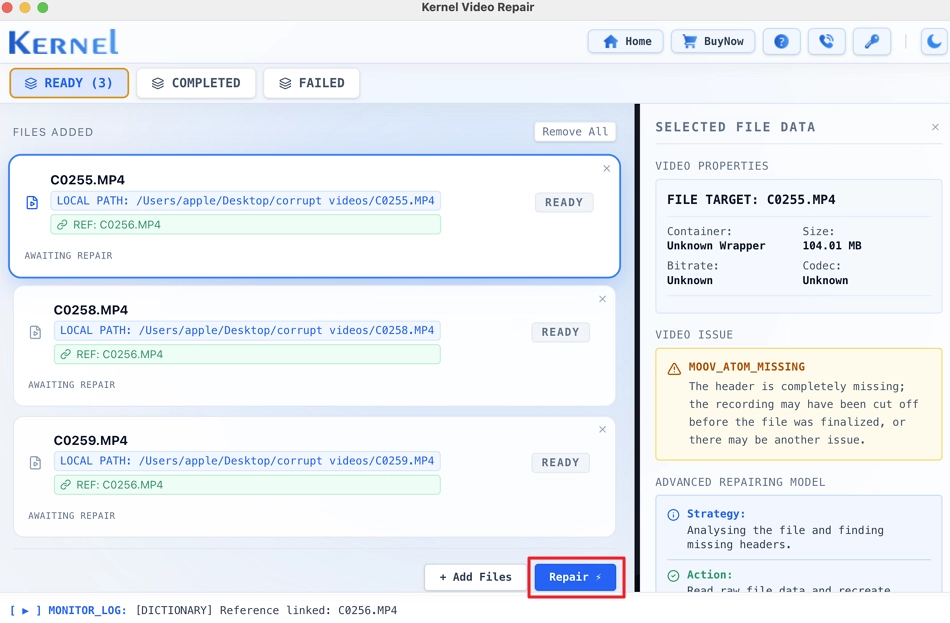Click the BuyNow cart button
This screenshot has width=950, height=623.
712,42
